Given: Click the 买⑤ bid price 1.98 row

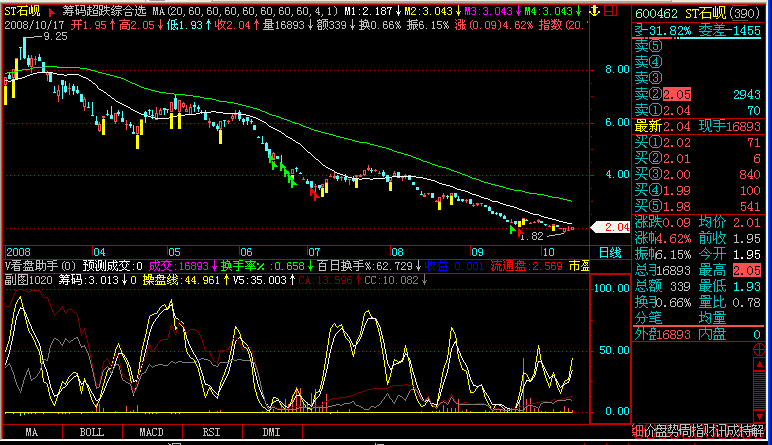Looking at the screenshot, I should tap(697, 207).
